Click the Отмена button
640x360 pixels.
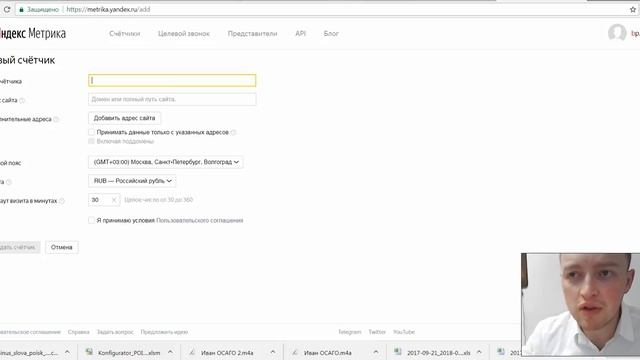coord(62,247)
